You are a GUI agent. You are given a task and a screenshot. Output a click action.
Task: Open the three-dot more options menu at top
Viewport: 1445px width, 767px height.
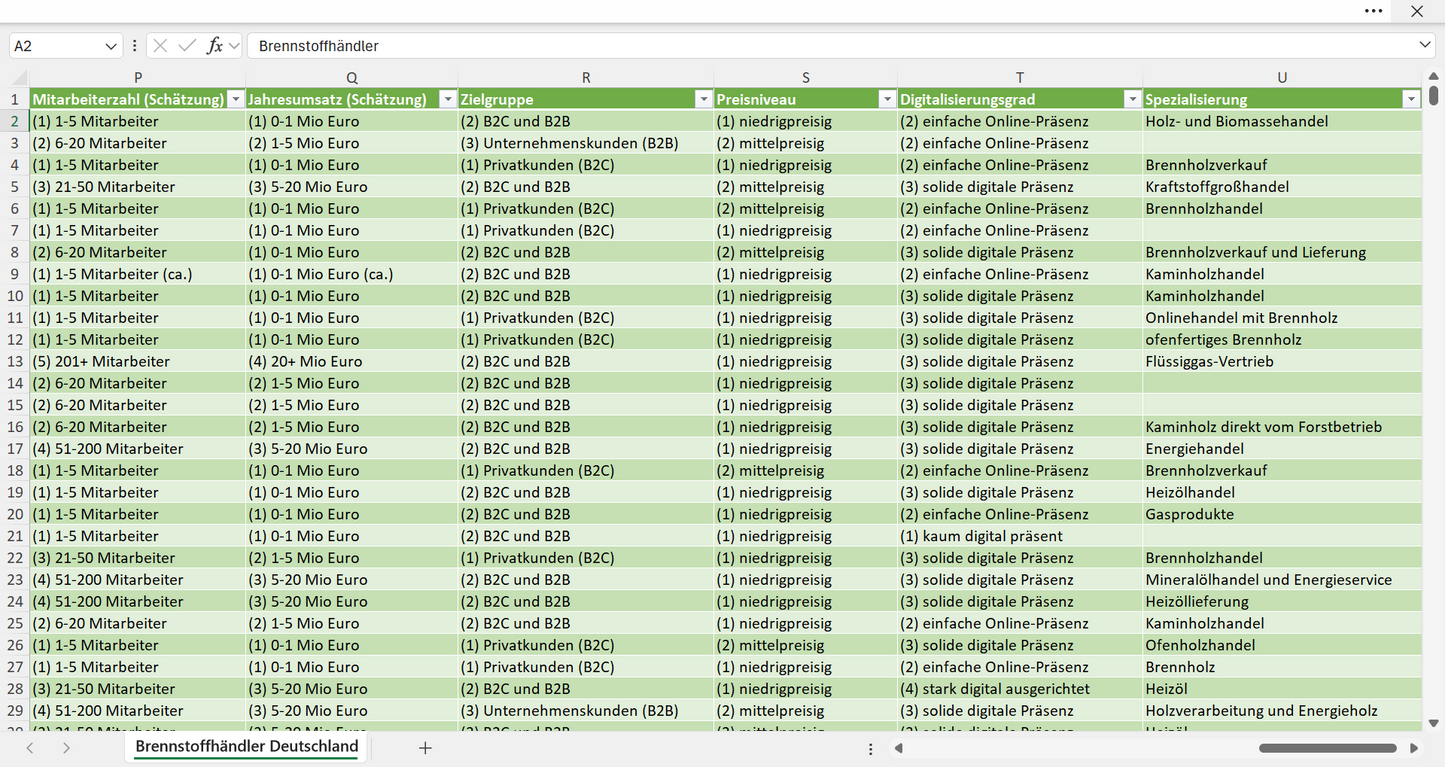(1374, 11)
